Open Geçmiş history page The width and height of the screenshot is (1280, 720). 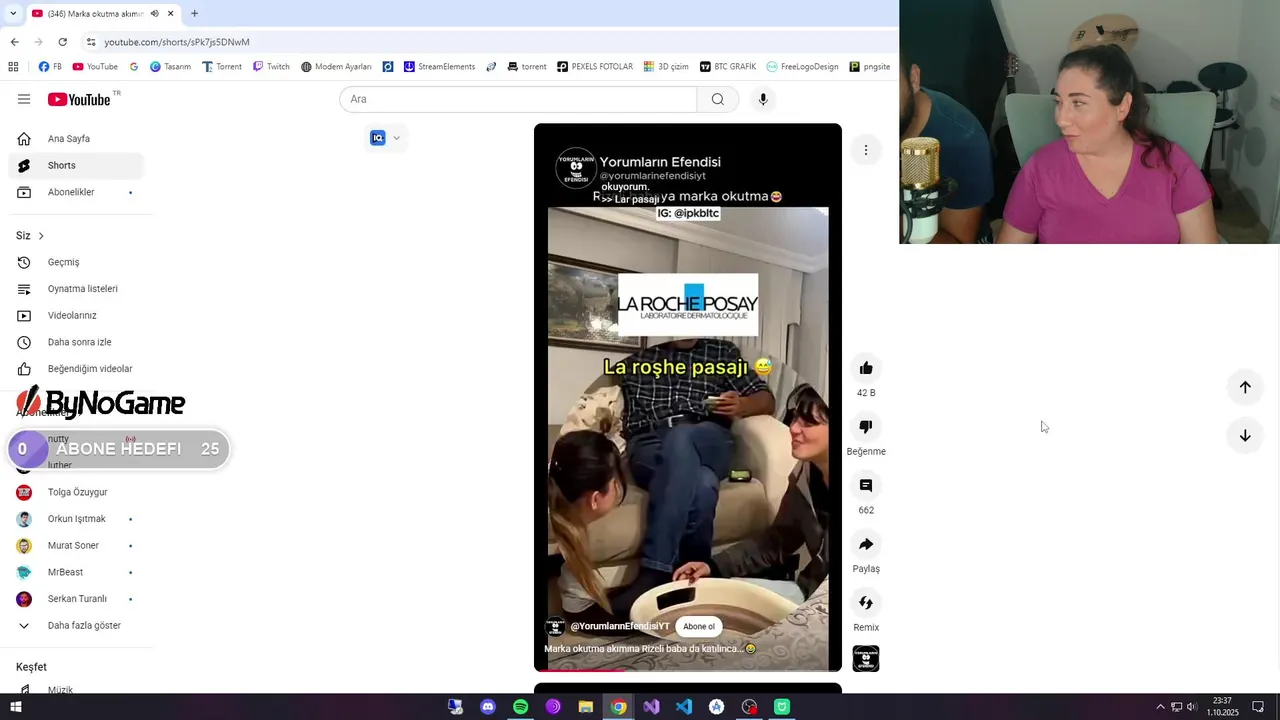point(76,262)
